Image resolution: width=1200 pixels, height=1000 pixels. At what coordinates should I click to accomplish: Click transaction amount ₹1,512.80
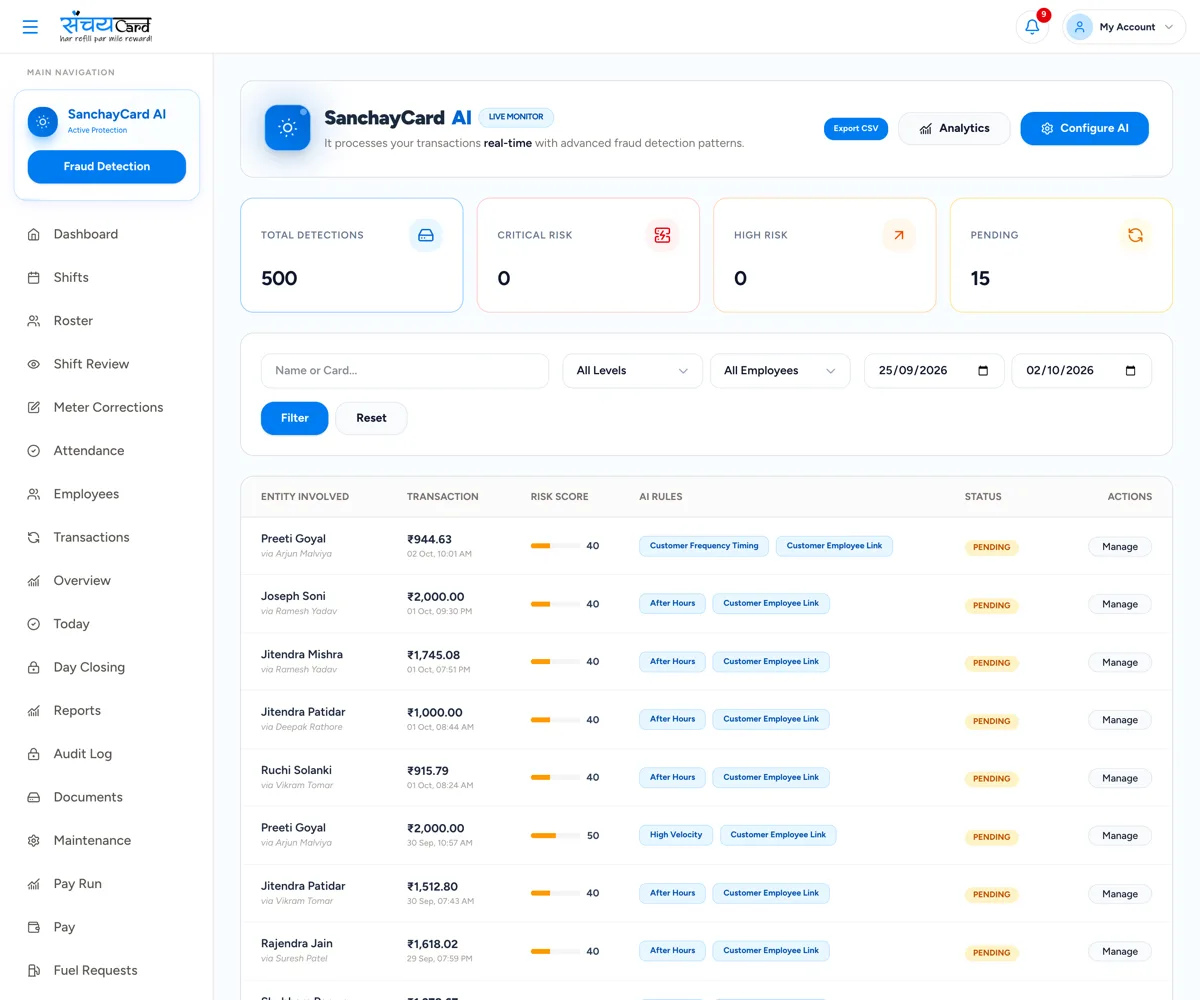(x=432, y=887)
